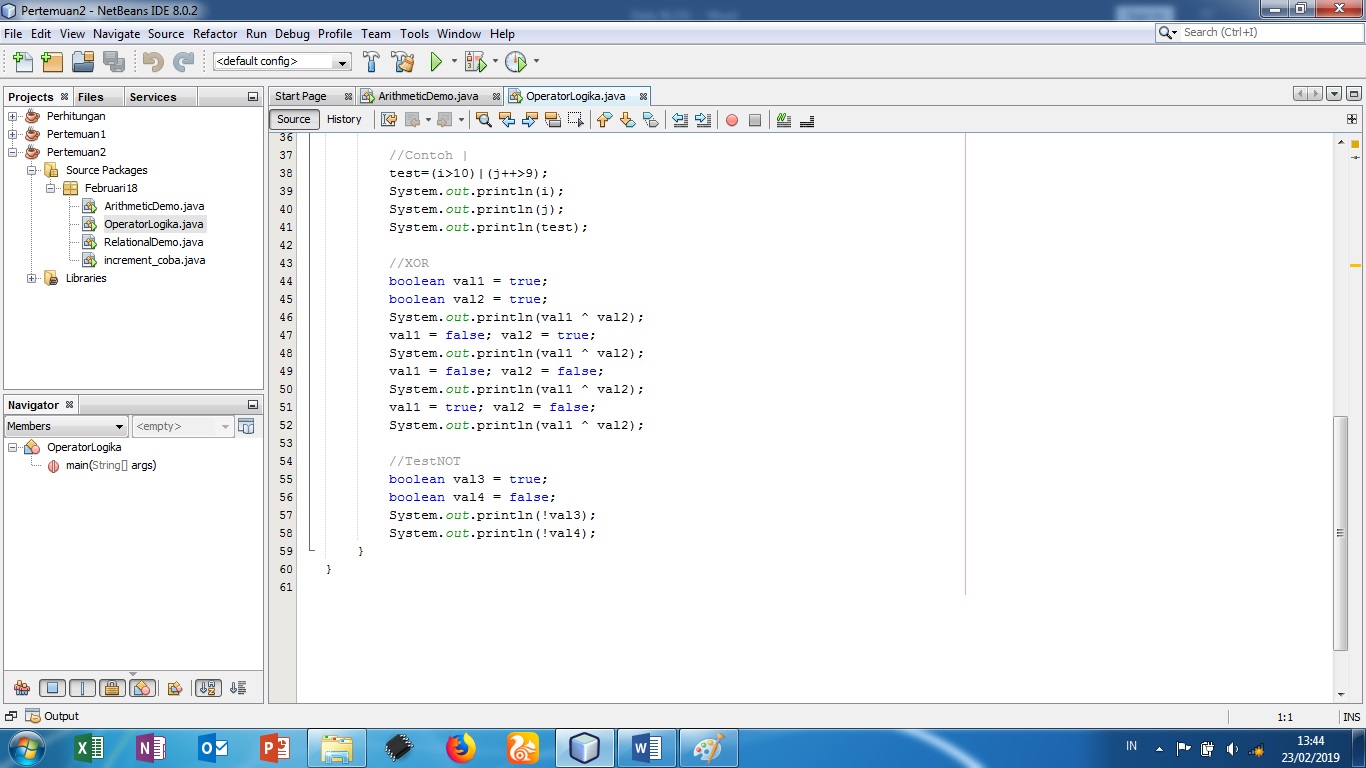The height and width of the screenshot is (768, 1366).
Task: Click Sort by Source in Navigator
Action: click(238, 688)
